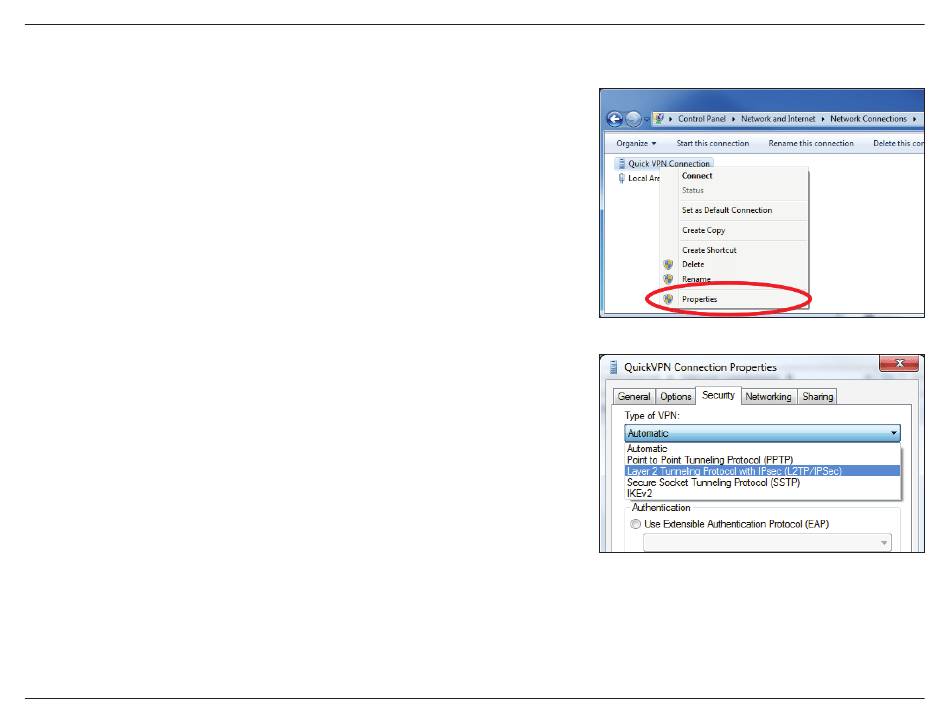
Task: Click the Forward navigation arrow button
Action: (634, 118)
